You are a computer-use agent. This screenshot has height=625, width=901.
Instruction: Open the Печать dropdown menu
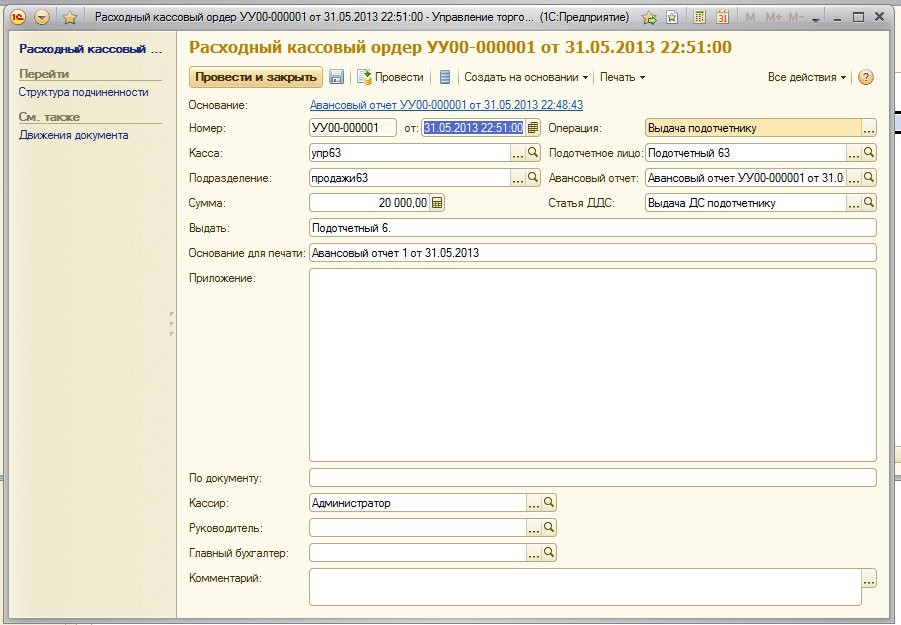622,77
